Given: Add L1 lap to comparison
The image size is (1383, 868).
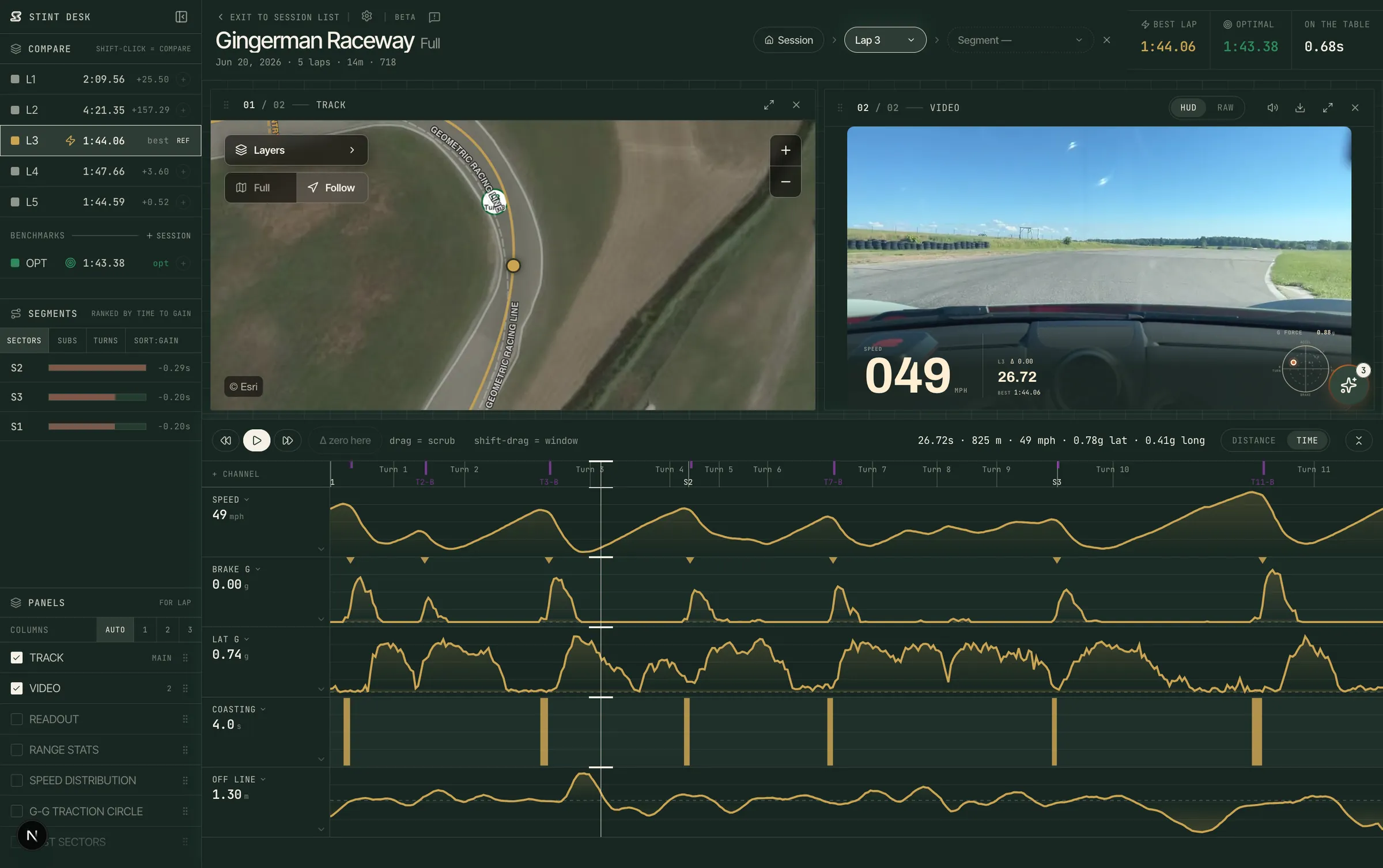Looking at the screenshot, I should click(x=183, y=79).
